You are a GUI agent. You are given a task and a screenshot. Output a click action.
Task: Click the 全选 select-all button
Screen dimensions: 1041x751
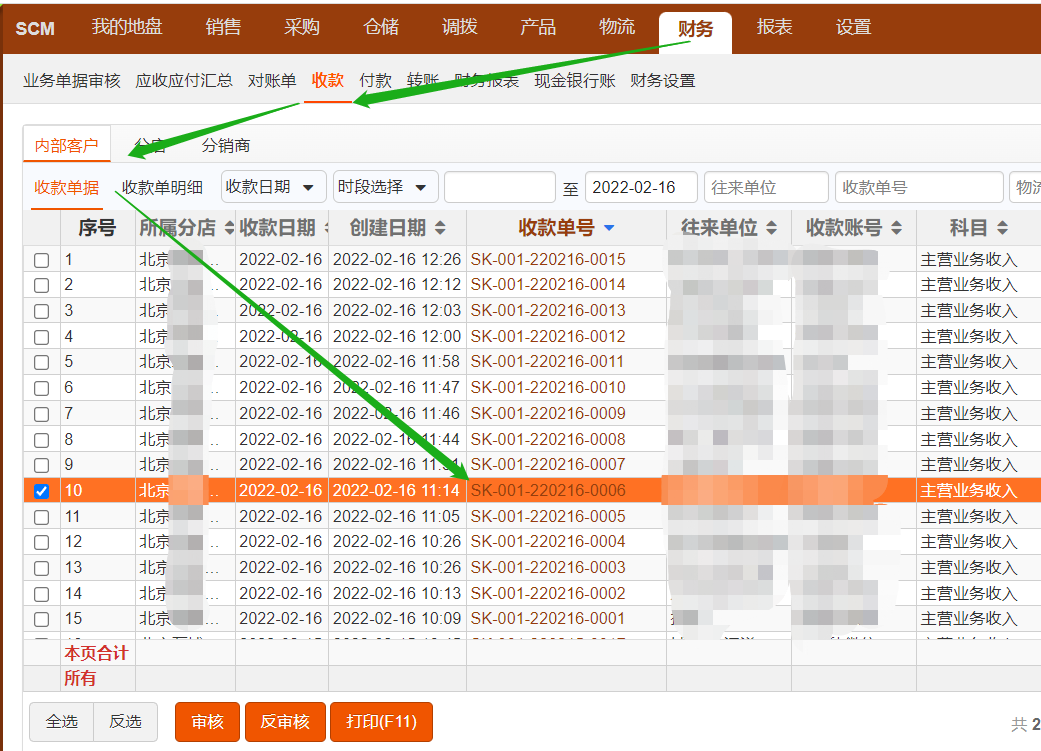tap(61, 722)
